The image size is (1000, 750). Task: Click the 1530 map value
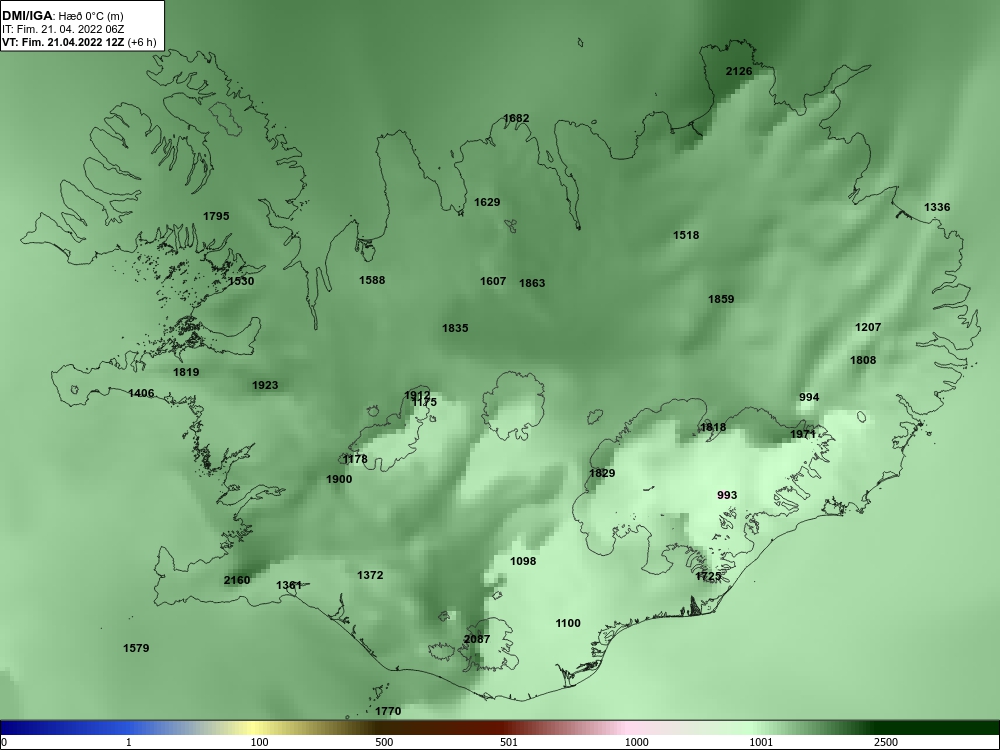[241, 281]
